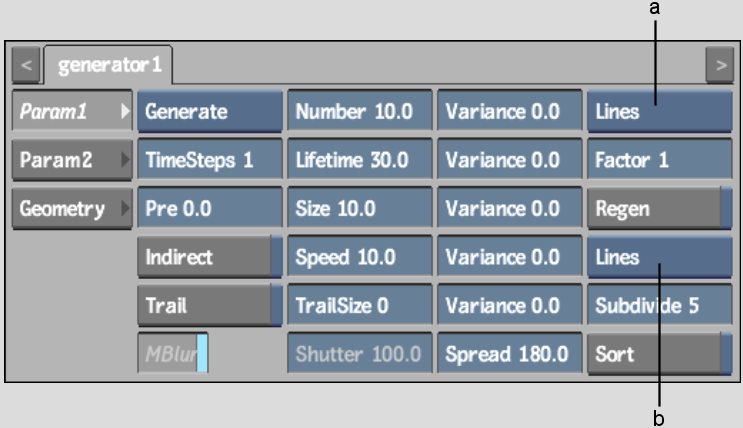This screenshot has height=428, width=743.
Task: Open the top Lines dropdown
Action: coord(660,111)
